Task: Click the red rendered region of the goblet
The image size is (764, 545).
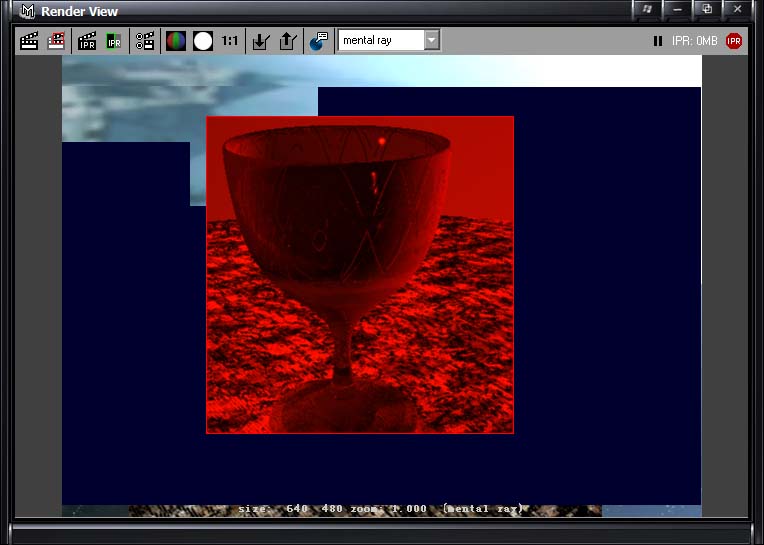Action: [x=360, y=275]
